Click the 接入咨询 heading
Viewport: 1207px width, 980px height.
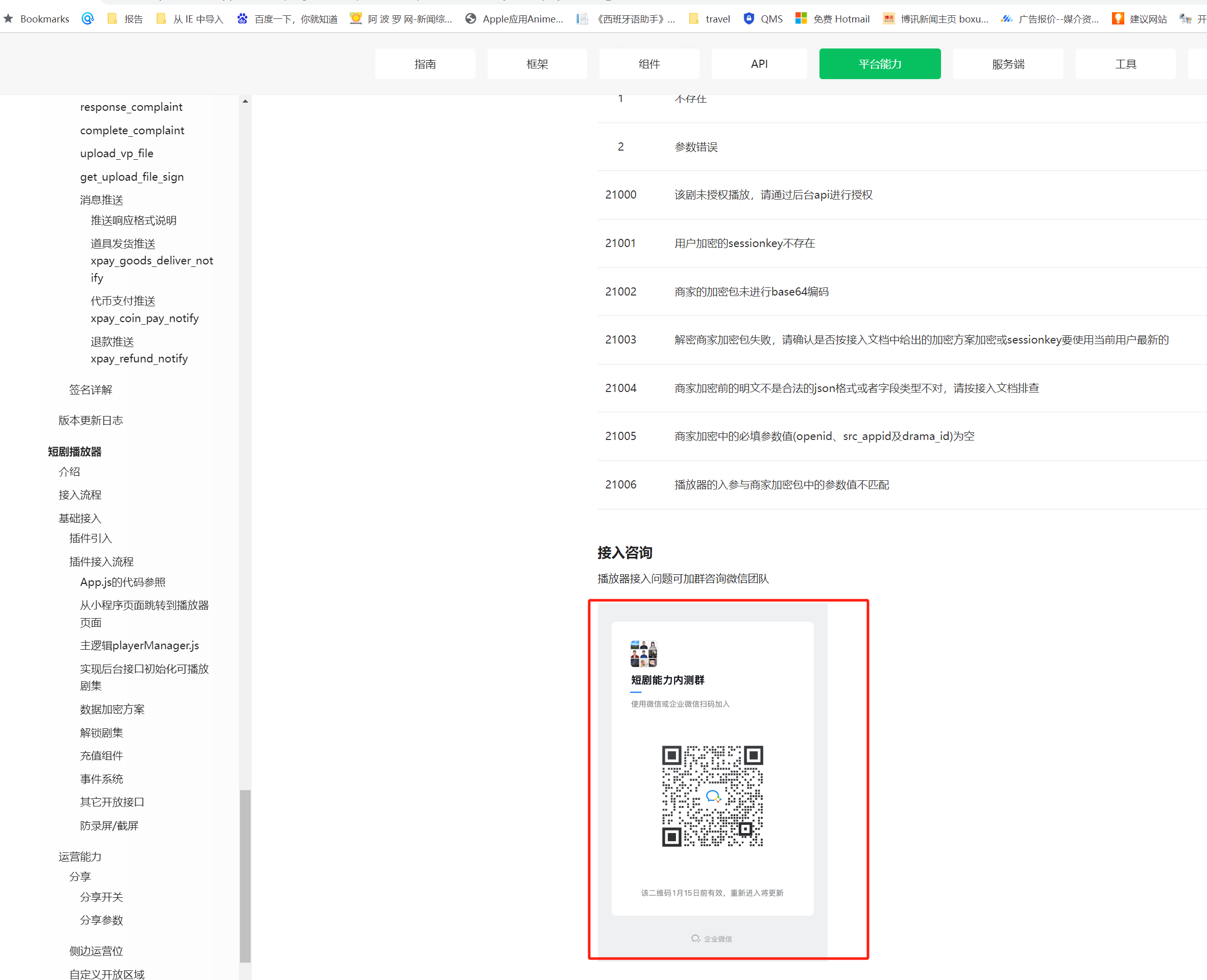tap(625, 552)
